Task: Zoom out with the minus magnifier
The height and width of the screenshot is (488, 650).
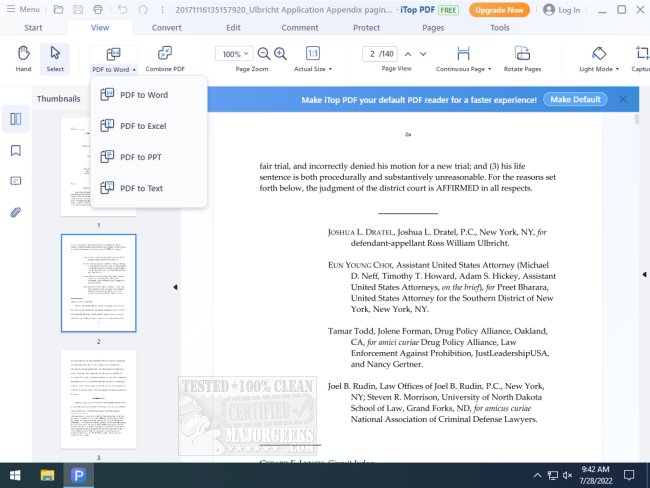Action: coord(265,53)
